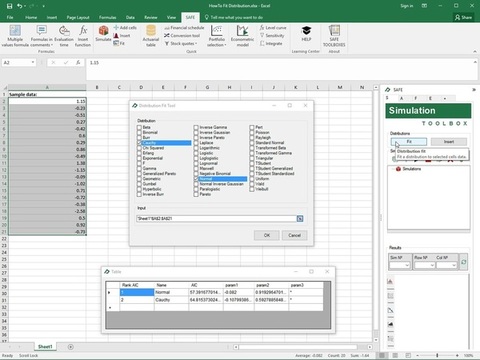Click the ribbon Fit item
This screenshot has height=360, width=480.
(x=119, y=43)
